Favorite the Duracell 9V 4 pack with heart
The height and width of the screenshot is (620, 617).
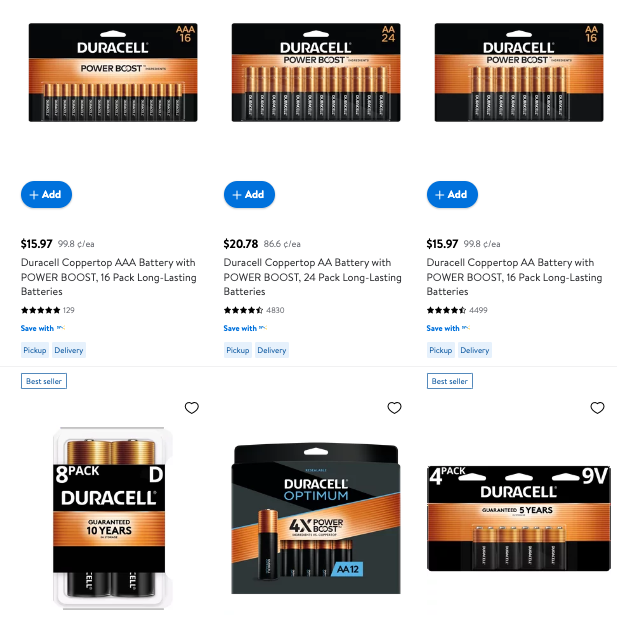[597, 408]
